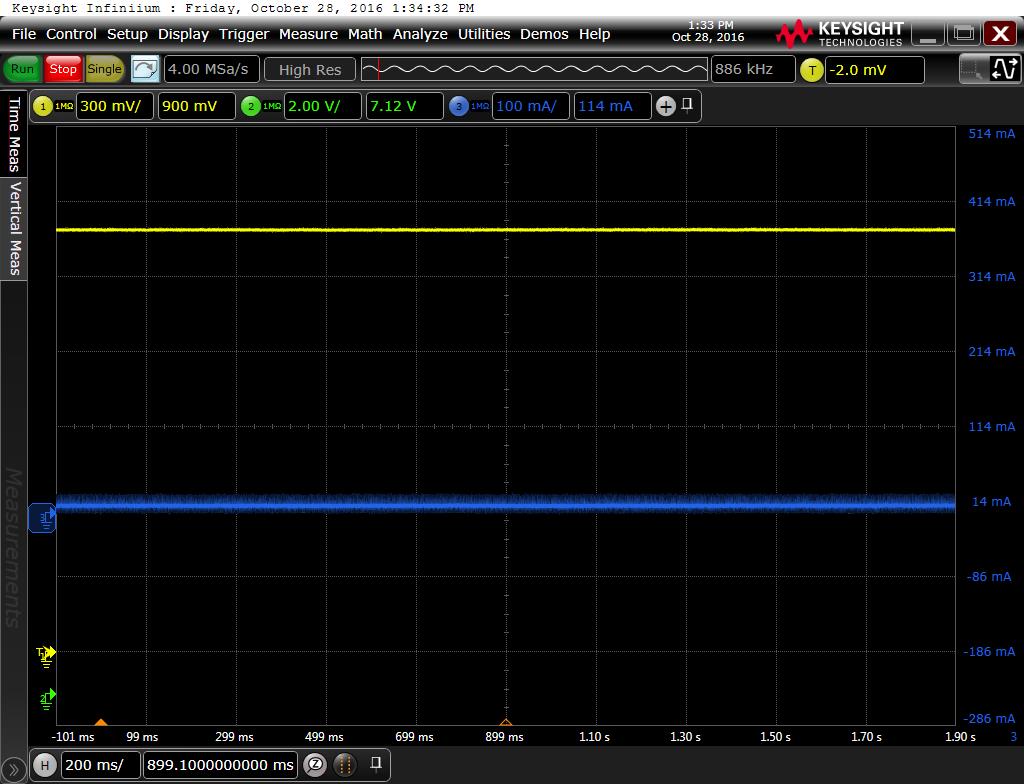Open the trigger edge setup icon

point(1005,69)
